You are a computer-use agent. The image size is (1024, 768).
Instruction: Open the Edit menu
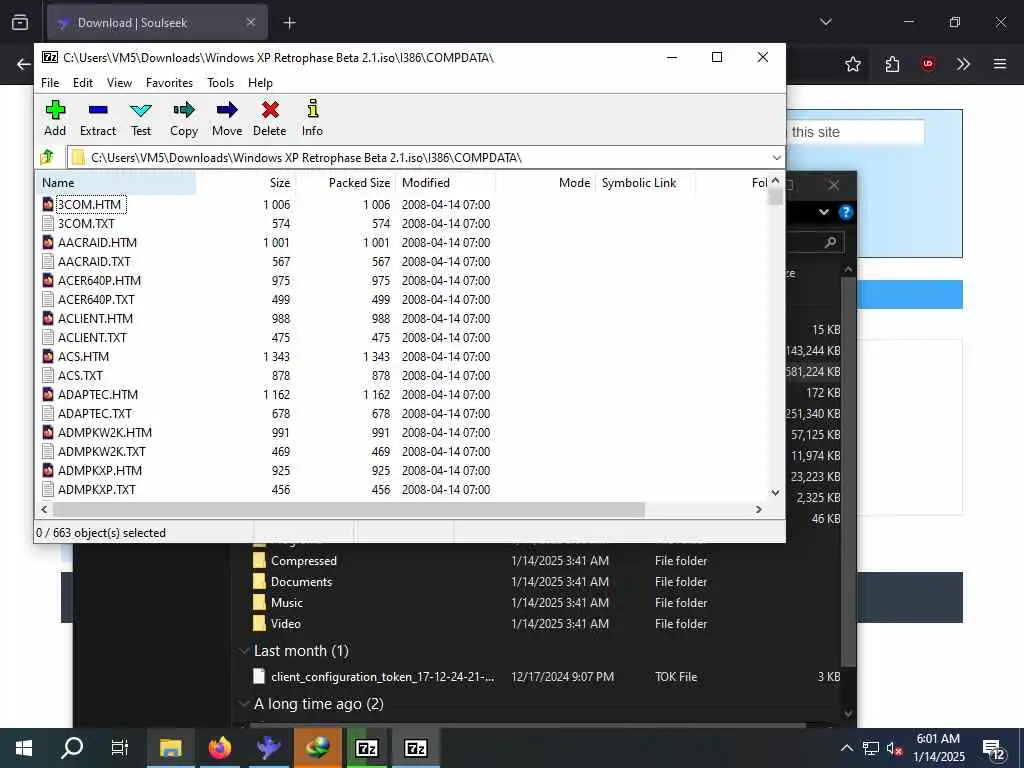click(83, 83)
